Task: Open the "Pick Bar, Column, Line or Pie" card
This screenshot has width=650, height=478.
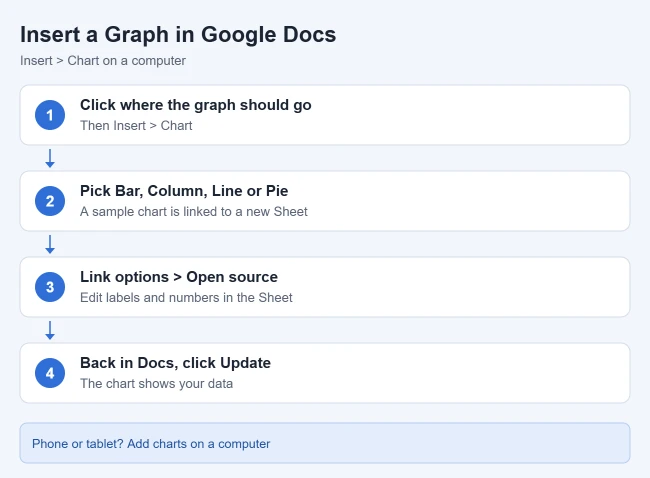Action: [x=325, y=201]
